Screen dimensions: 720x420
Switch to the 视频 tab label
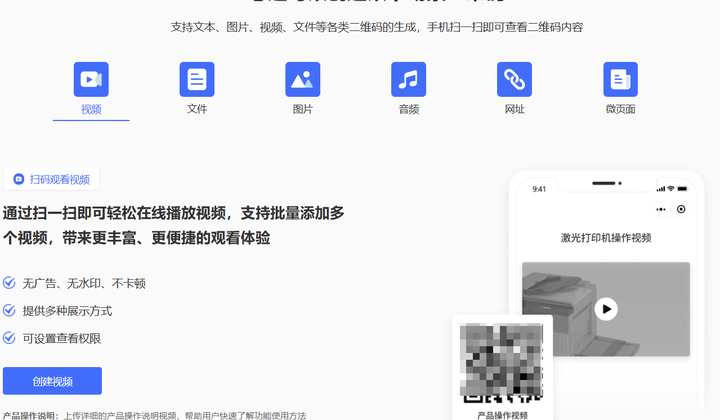[x=91, y=109]
